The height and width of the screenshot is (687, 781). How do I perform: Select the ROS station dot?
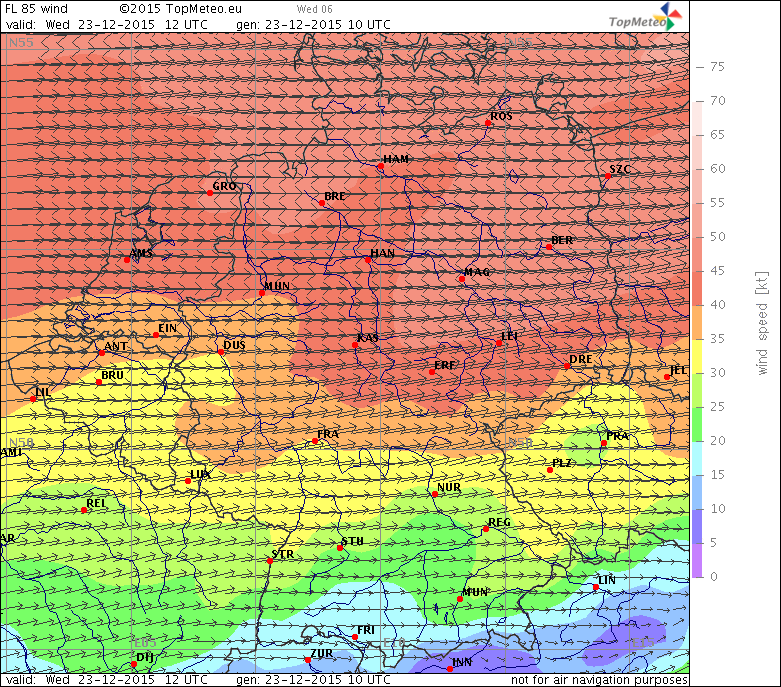pyautogui.click(x=488, y=123)
